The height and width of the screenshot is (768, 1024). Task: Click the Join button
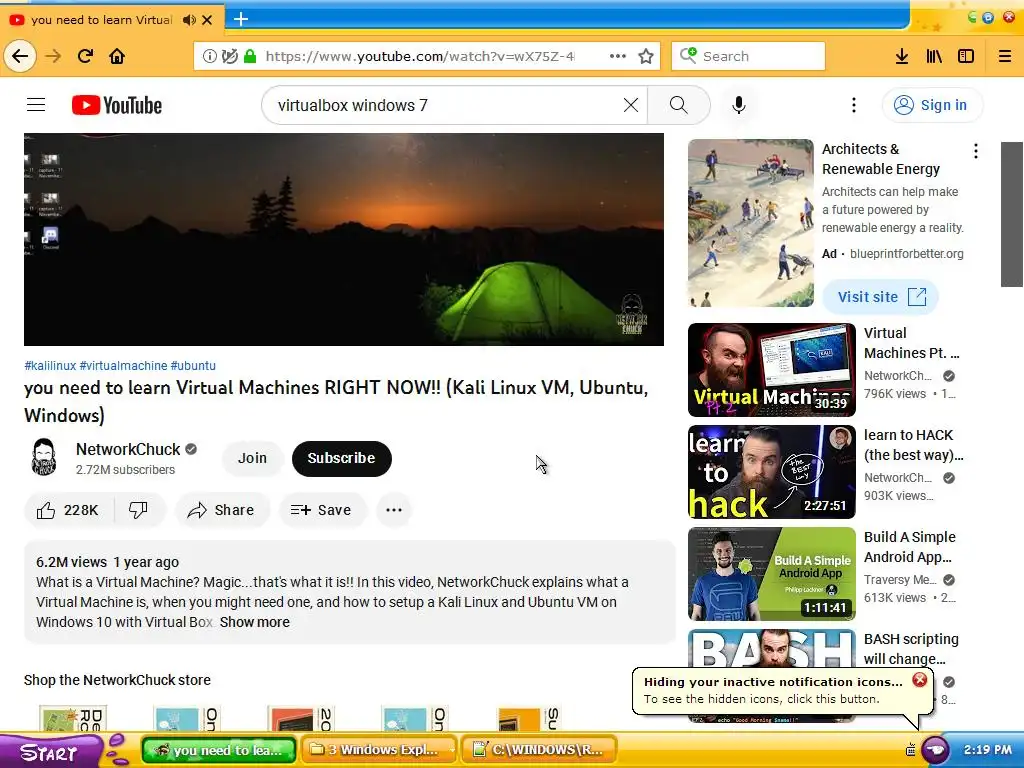[x=252, y=458]
